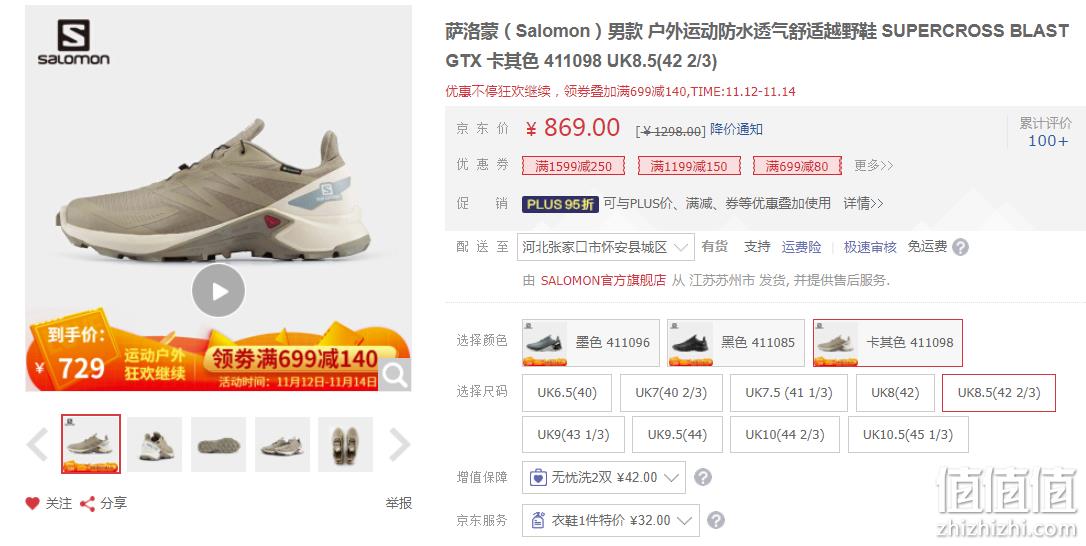Open help icon beside 无忧洗2双 option
This screenshot has height=546, width=1086.
point(703,477)
